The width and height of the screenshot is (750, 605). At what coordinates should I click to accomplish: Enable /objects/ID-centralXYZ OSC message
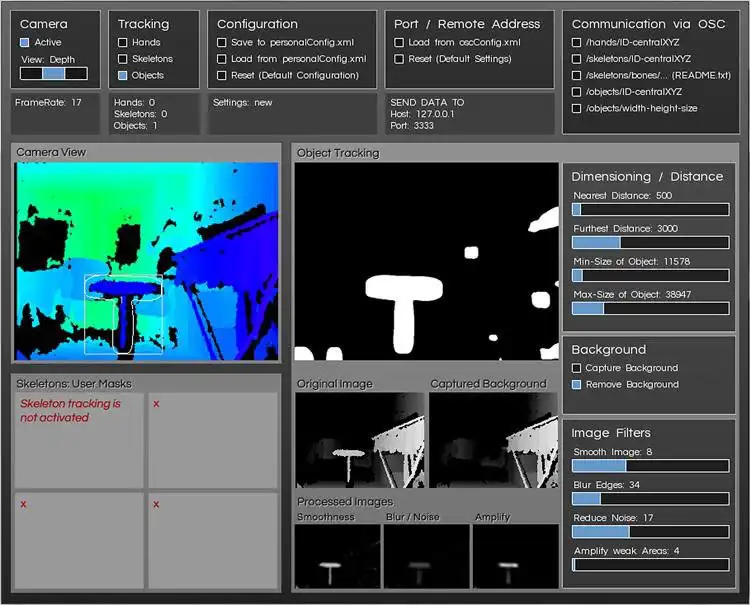click(x=576, y=92)
